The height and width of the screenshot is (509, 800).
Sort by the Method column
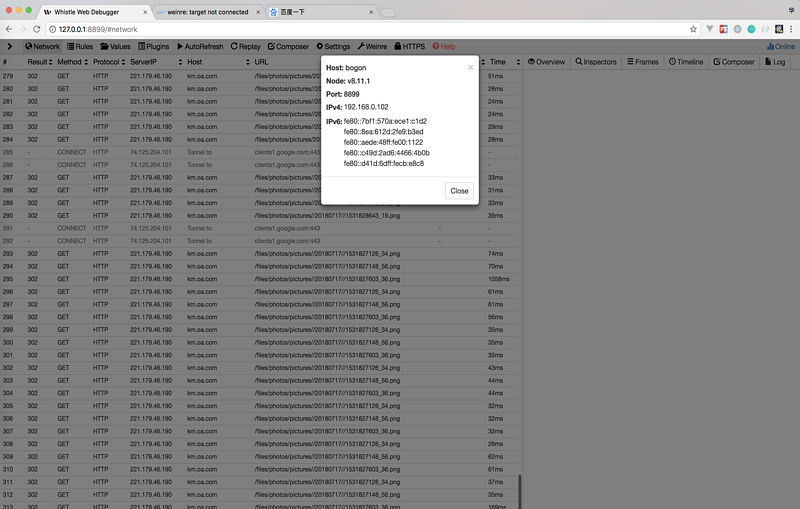[x=72, y=62]
